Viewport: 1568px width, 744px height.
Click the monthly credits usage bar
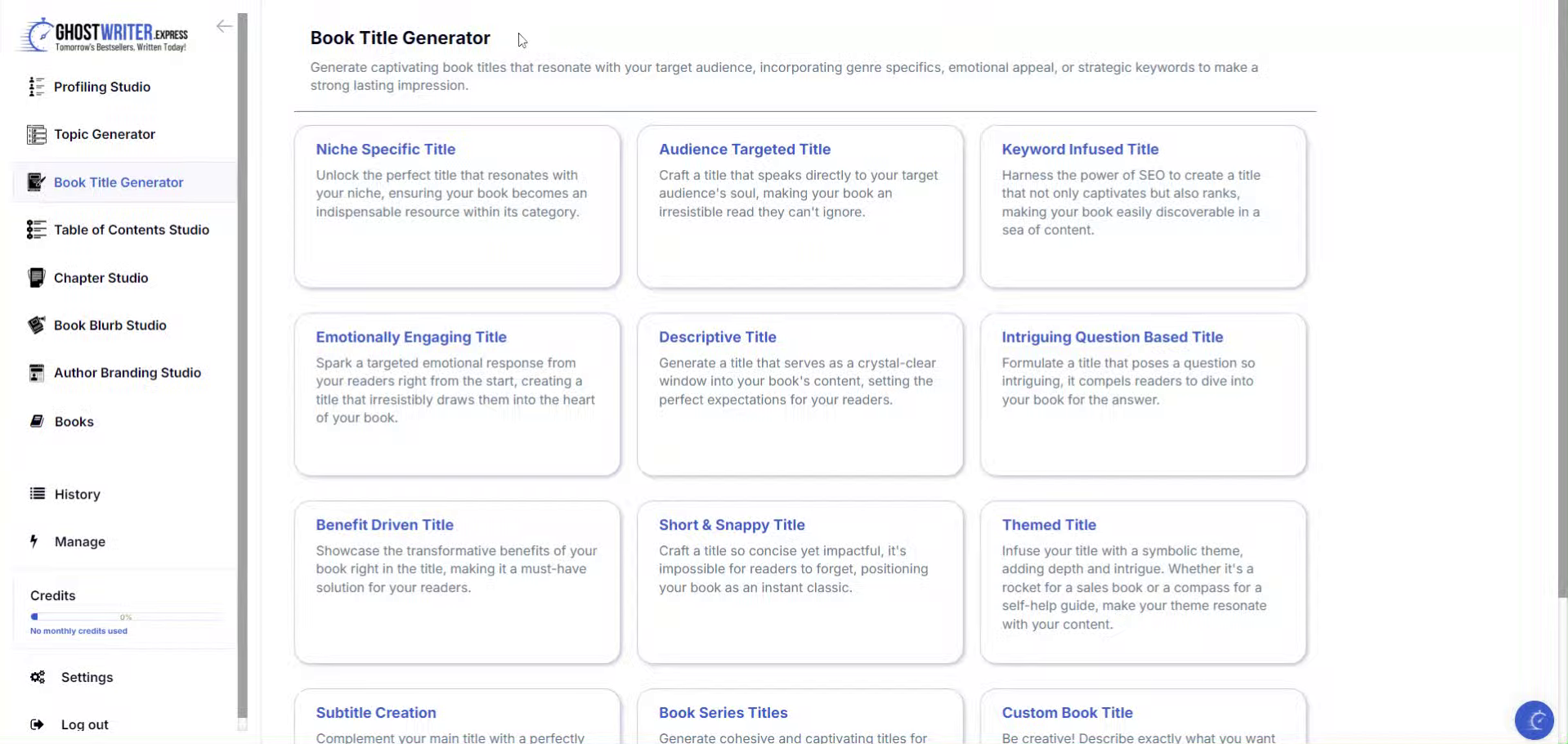[126, 616]
